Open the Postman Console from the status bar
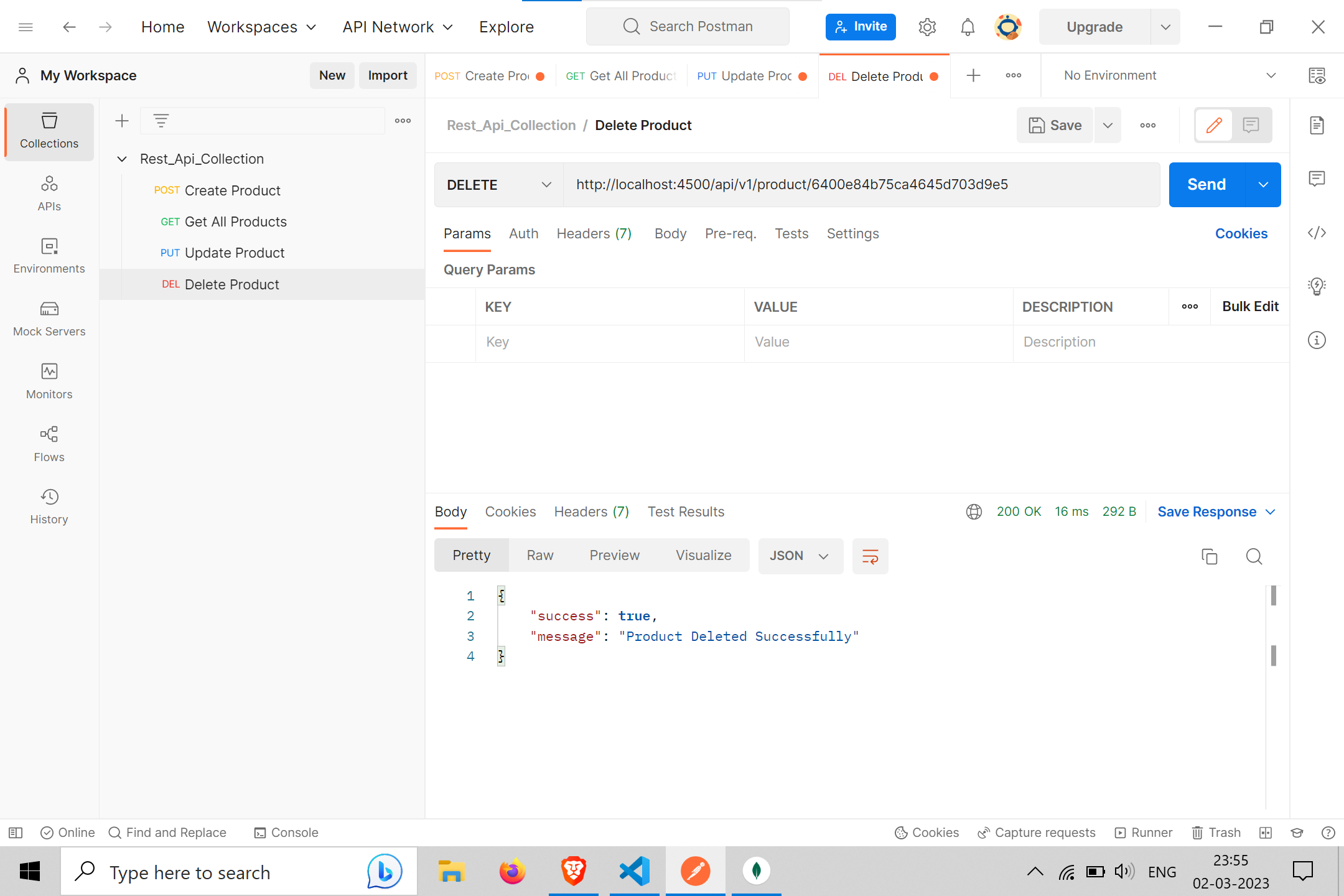1344x896 pixels. (286, 832)
